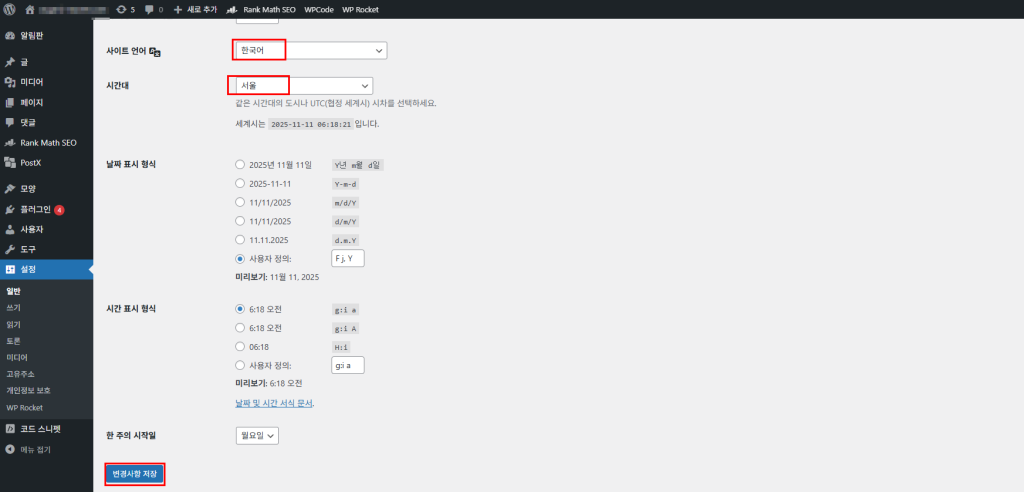Select the m/d/Y date format radio
The height and width of the screenshot is (492, 1024).
point(240,203)
